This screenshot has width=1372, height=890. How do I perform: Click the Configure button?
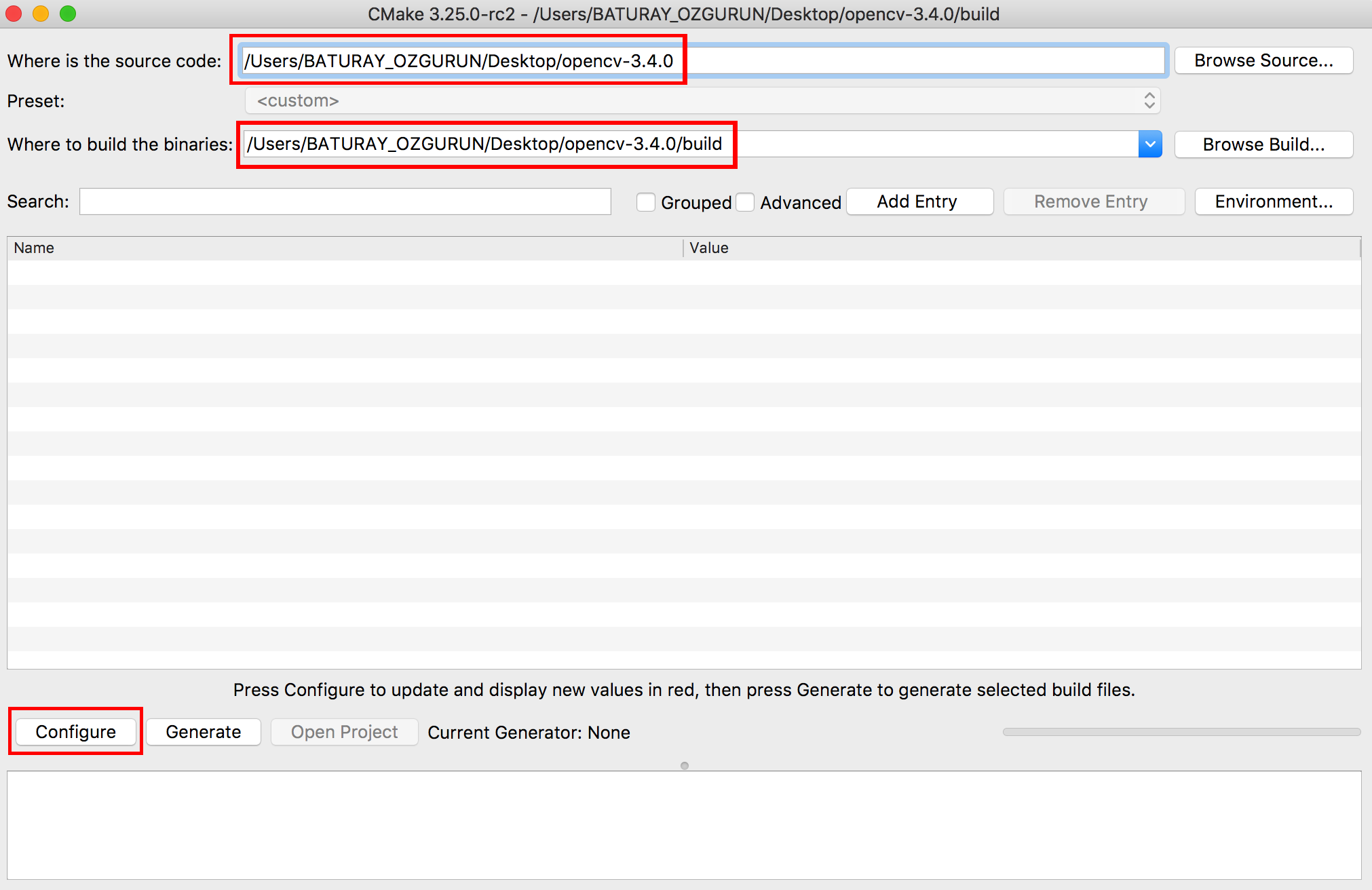click(75, 732)
